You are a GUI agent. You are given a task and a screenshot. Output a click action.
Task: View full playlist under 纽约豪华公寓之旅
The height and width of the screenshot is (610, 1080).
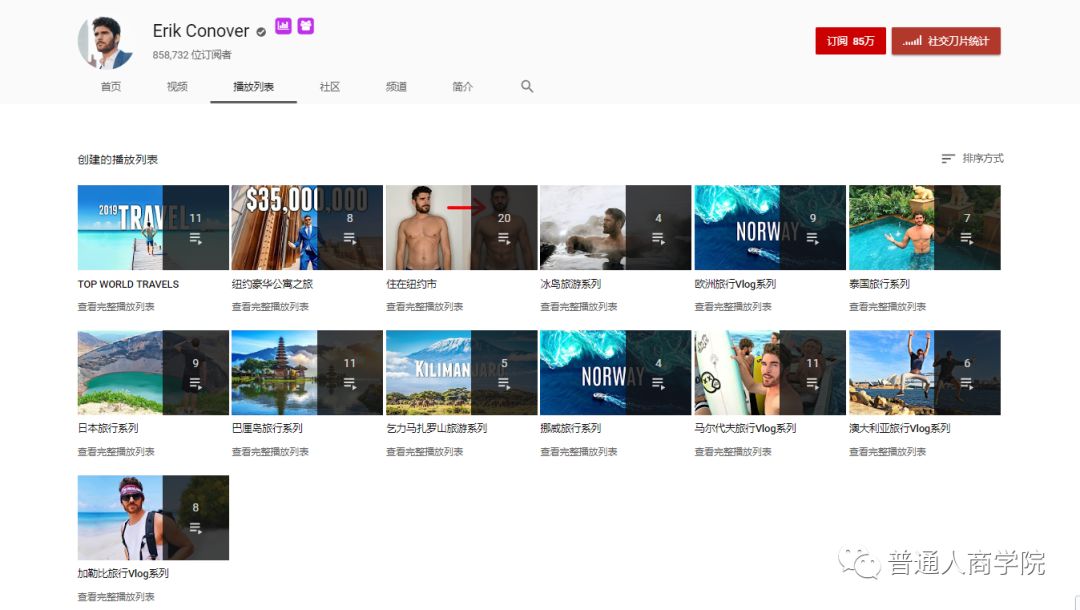270,307
